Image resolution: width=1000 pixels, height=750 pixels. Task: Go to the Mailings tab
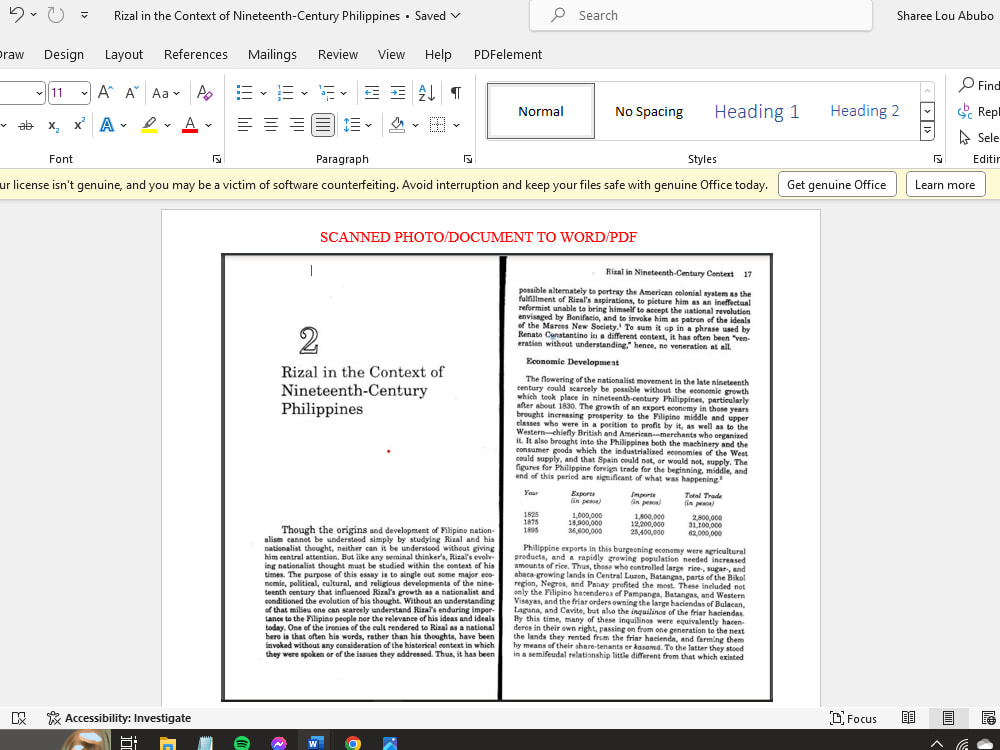pos(272,54)
